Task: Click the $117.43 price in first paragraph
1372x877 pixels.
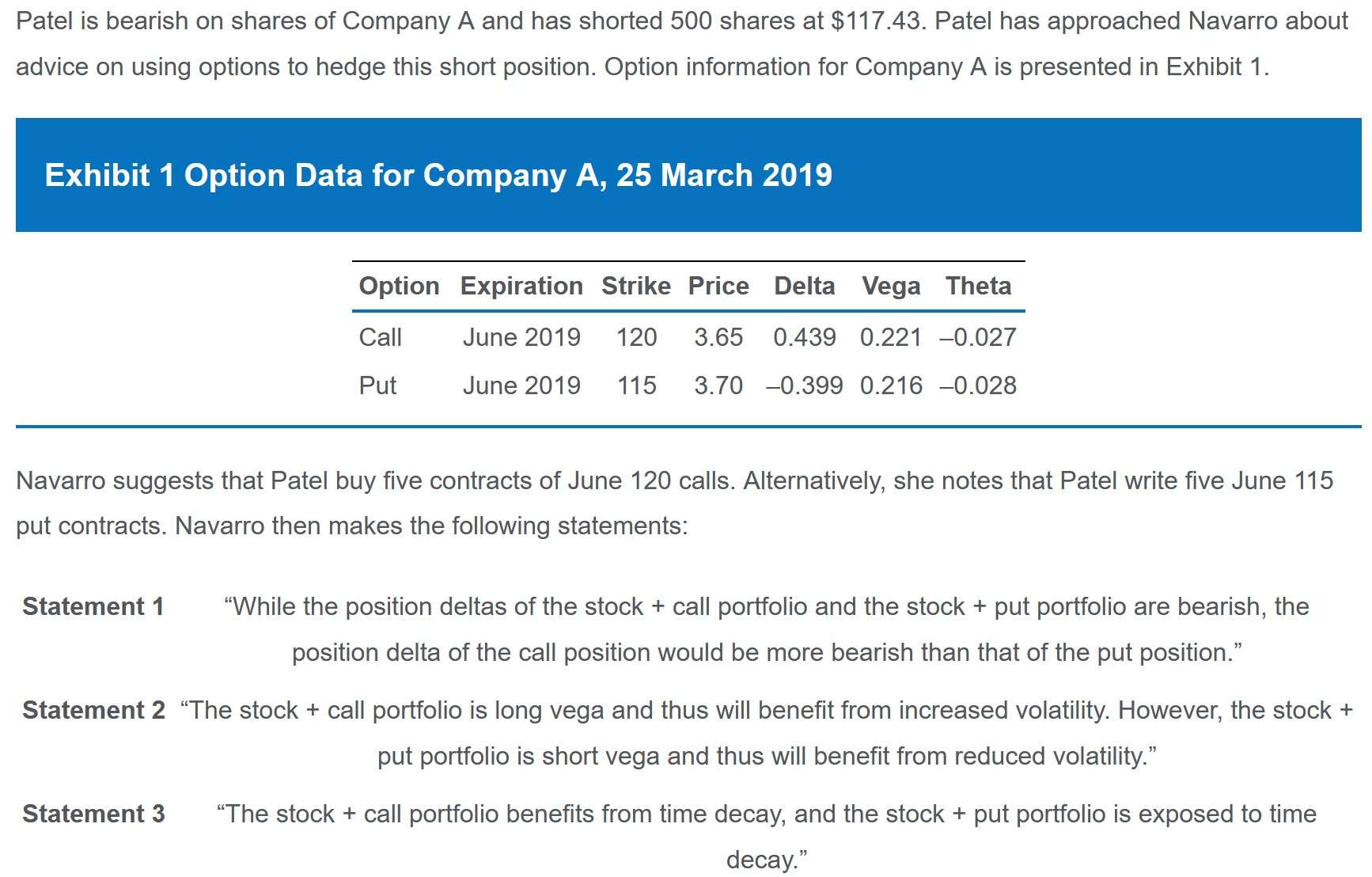Action: [x=877, y=21]
